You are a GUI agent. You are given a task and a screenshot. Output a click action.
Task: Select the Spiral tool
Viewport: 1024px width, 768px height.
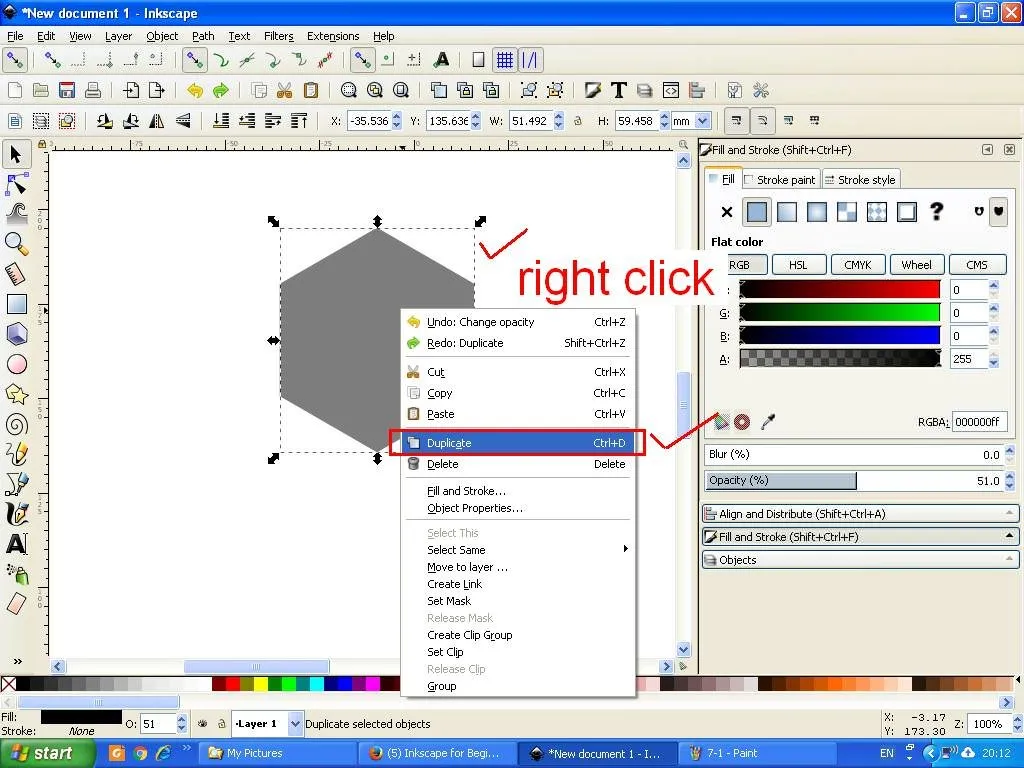point(16,424)
